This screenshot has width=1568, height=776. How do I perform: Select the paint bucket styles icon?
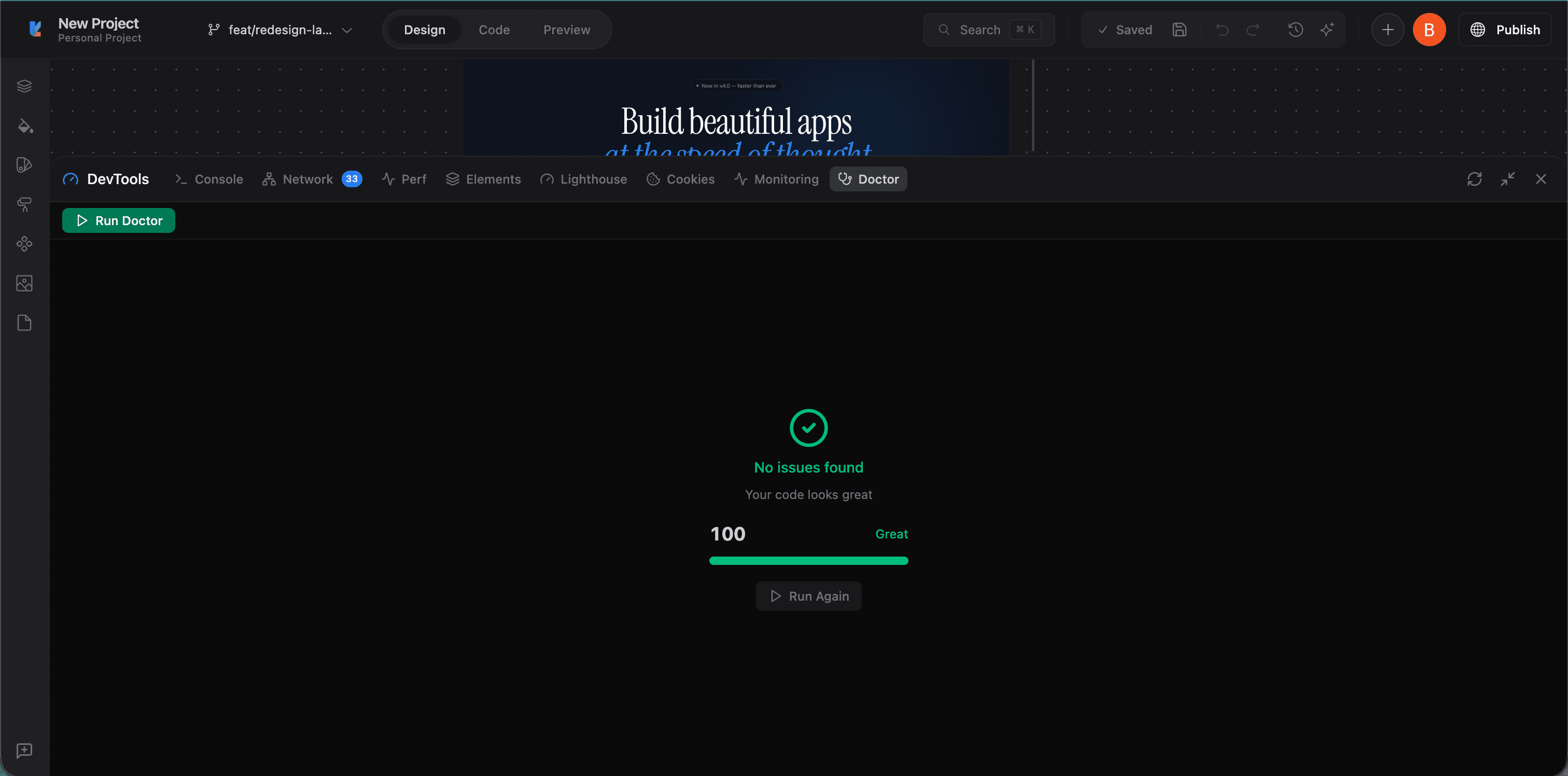tap(24, 126)
